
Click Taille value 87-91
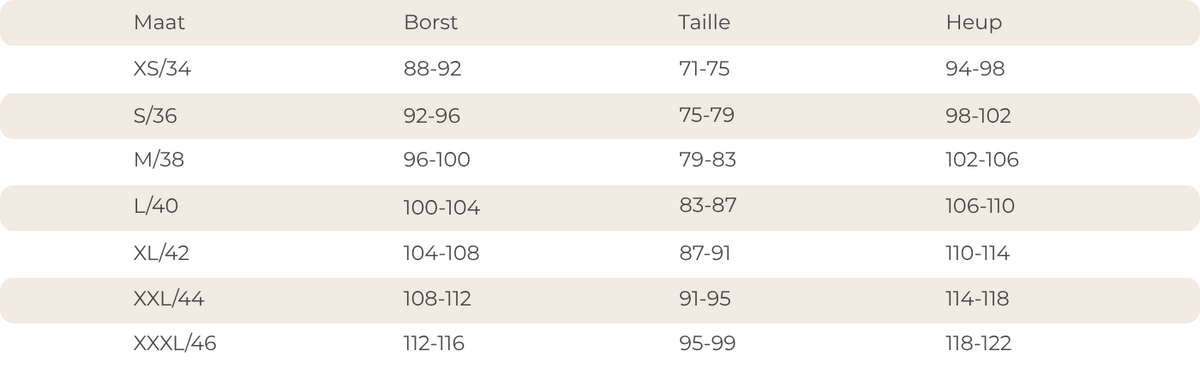pyautogui.click(x=704, y=253)
